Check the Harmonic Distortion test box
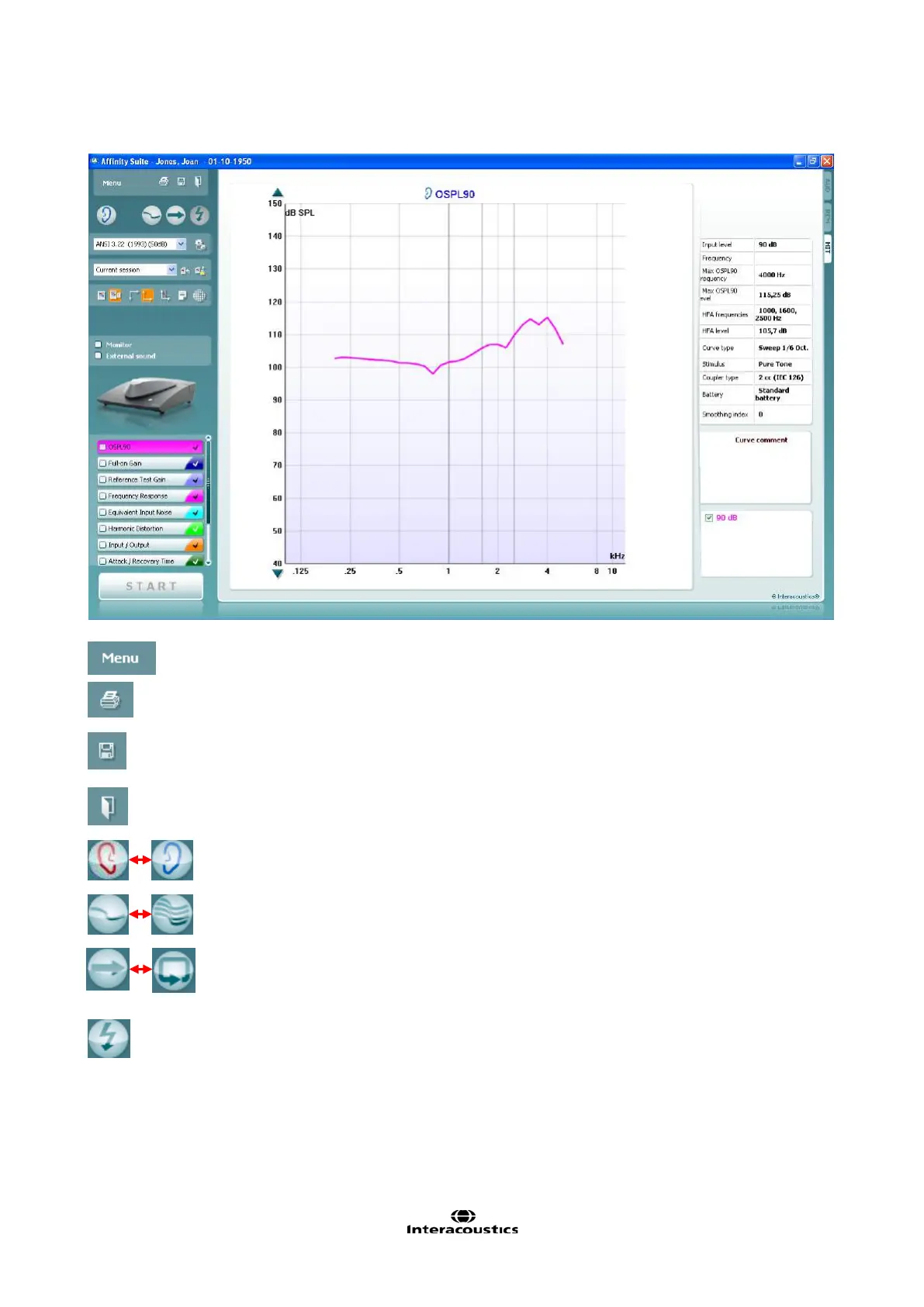Viewport: 924px width, 1307px height. [x=102, y=528]
